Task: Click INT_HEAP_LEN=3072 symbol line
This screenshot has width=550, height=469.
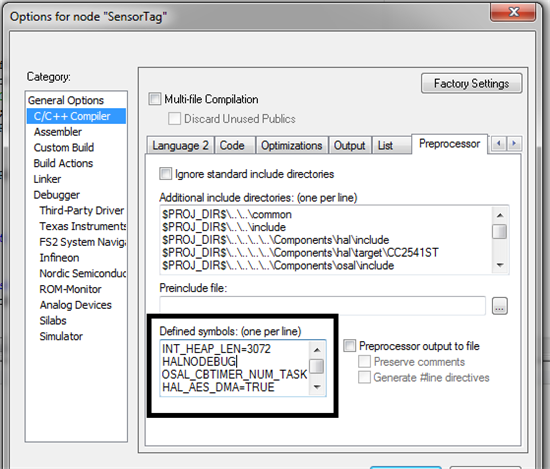Action: coord(216,349)
